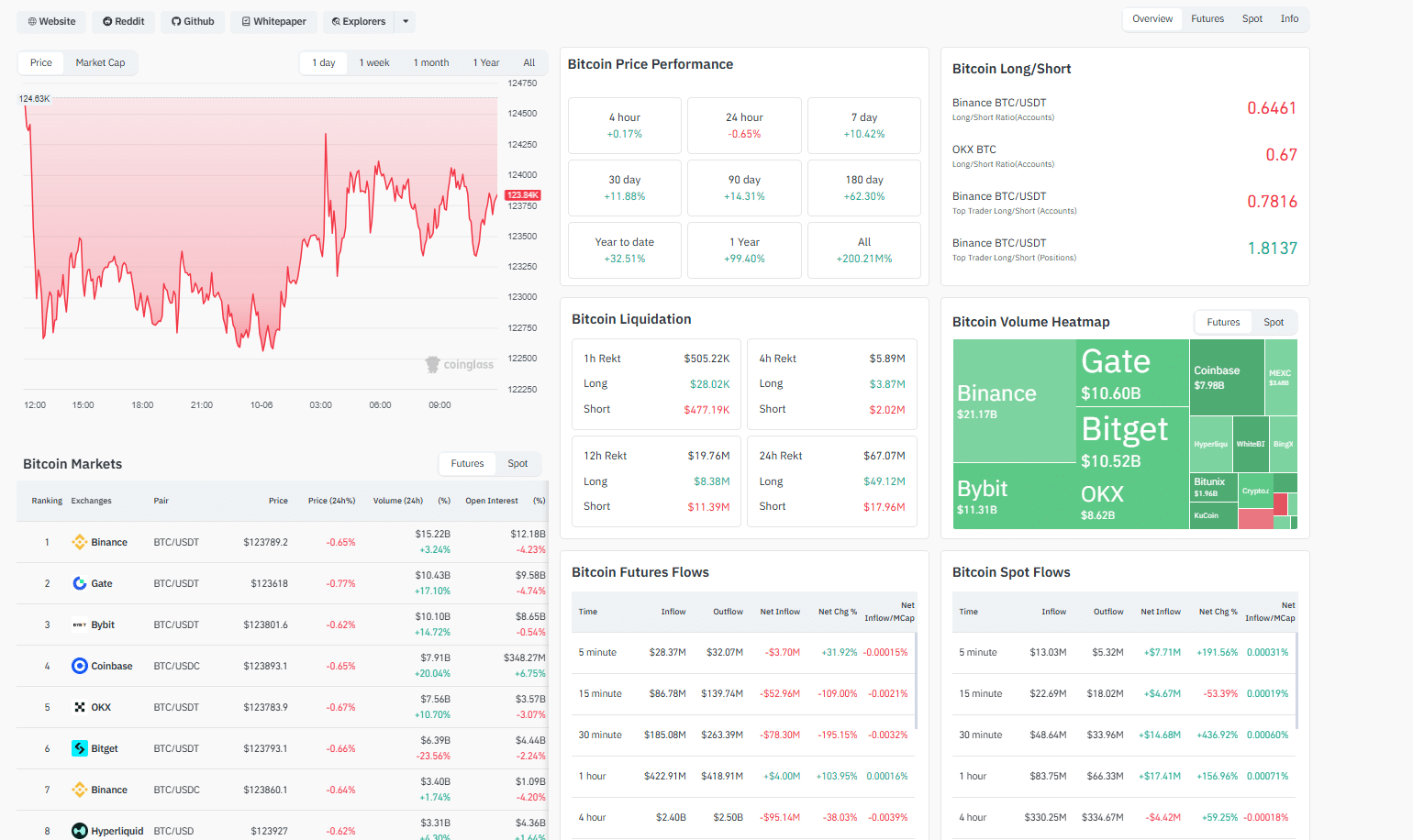Viewport: 1413px width, 840px height.
Task: Select the 1 Year chart range
Action: 485,62
